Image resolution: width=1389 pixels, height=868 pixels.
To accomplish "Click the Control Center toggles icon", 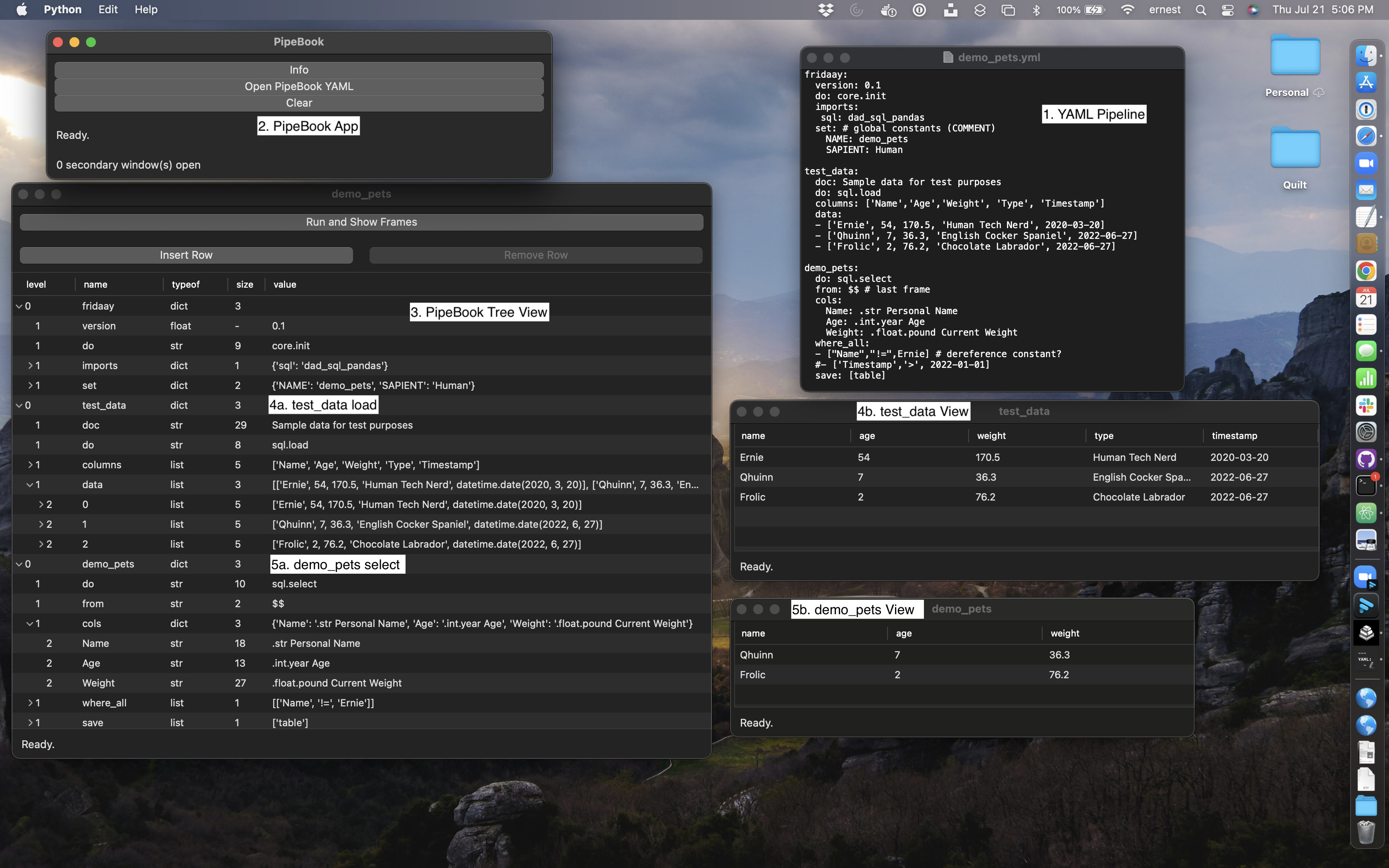I will (x=1227, y=10).
